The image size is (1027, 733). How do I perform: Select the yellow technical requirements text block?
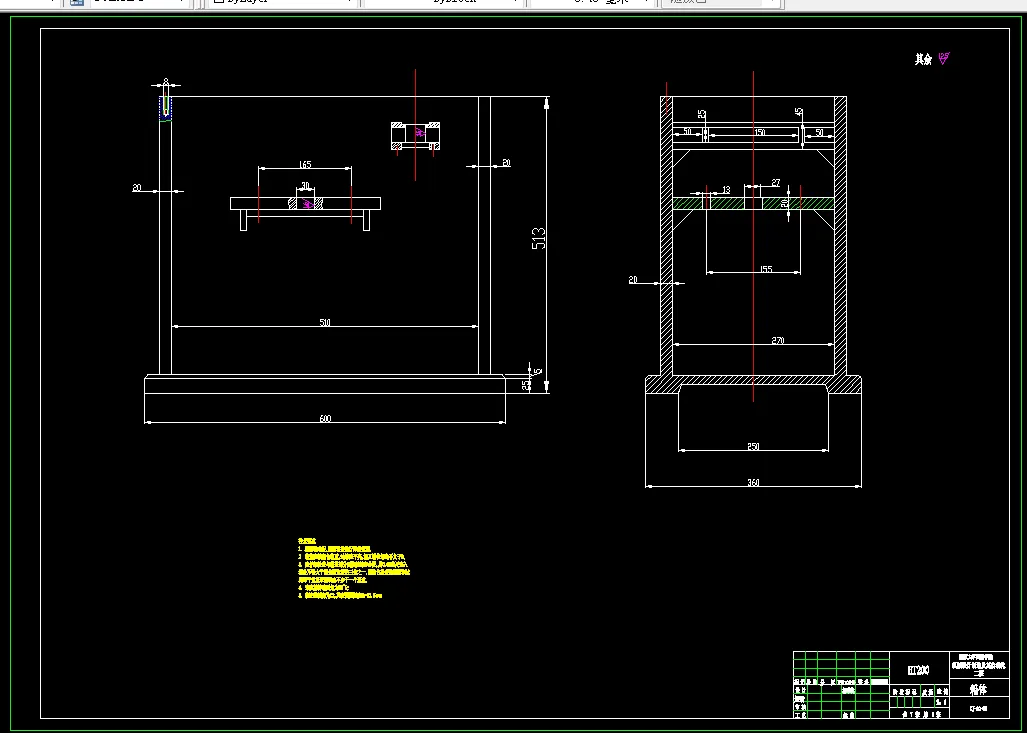tap(354, 568)
